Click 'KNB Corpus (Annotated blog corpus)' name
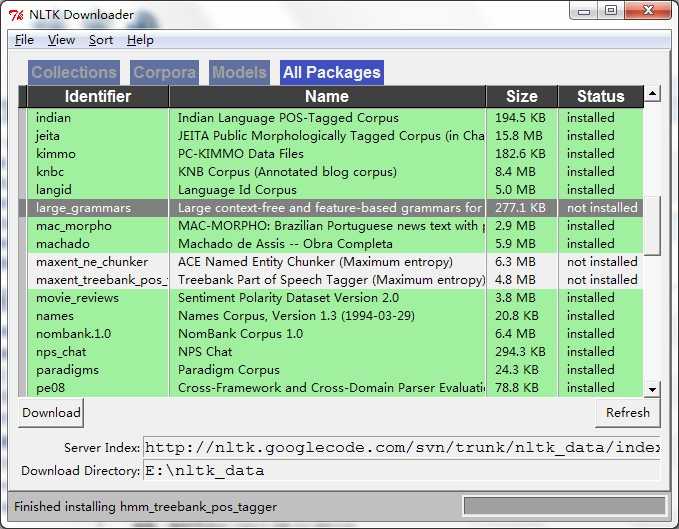Screen dimensions: 679x529 point(287,172)
